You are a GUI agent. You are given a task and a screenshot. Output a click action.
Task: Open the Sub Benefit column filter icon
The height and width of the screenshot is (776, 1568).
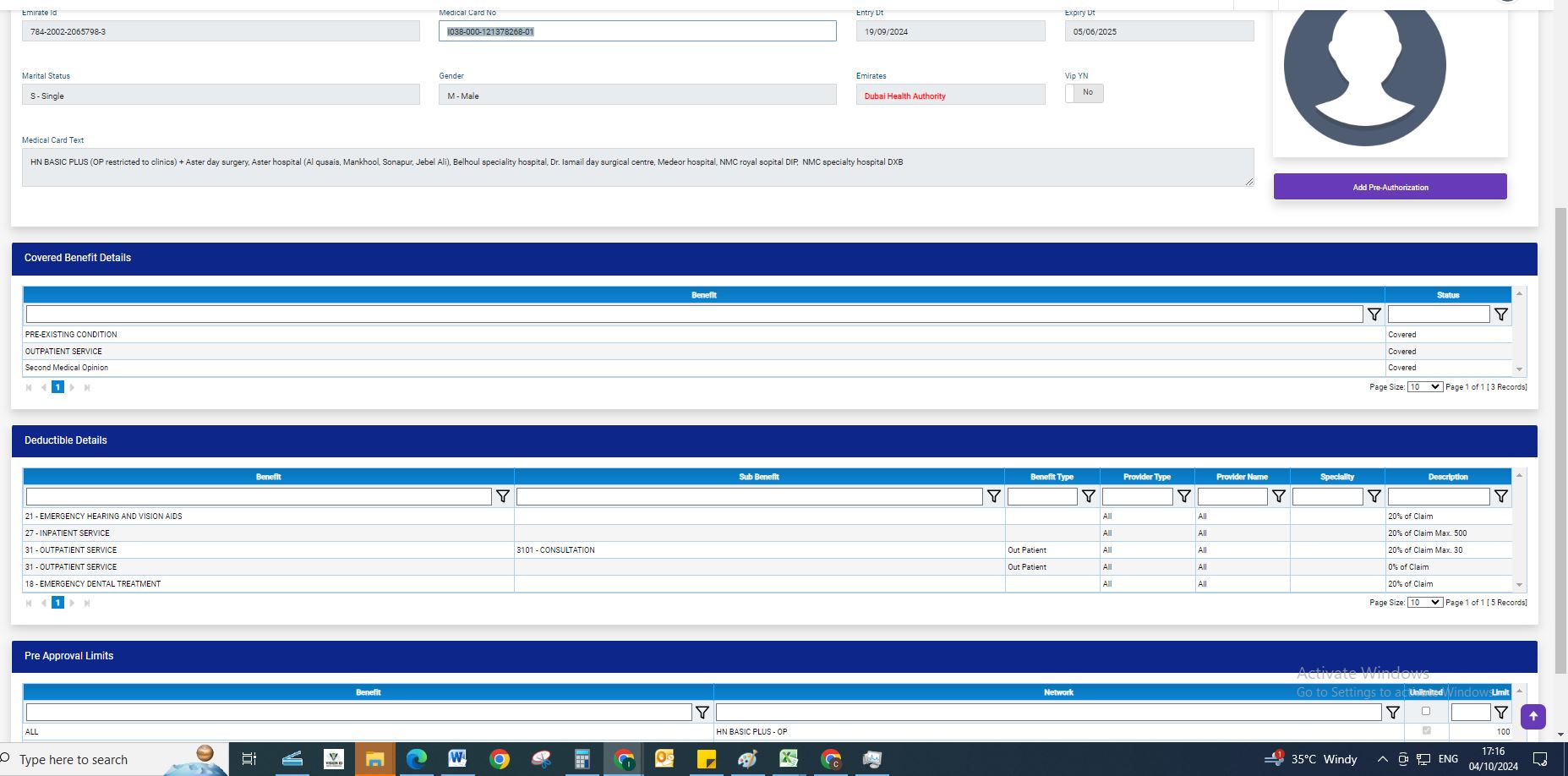tap(994, 496)
